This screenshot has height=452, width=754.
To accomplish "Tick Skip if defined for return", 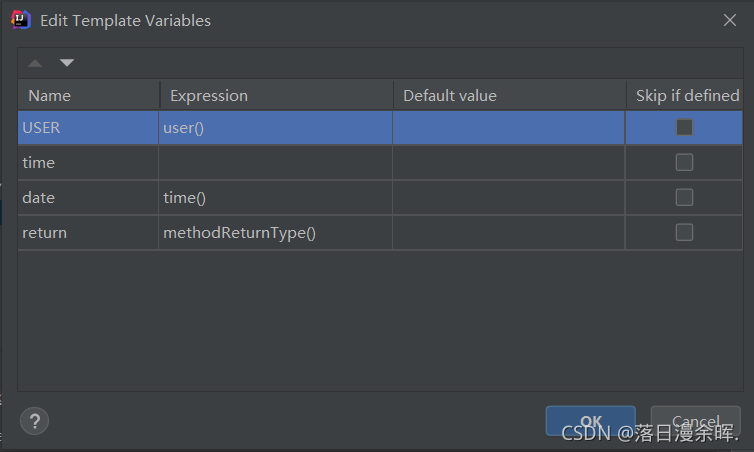I will pos(684,232).
